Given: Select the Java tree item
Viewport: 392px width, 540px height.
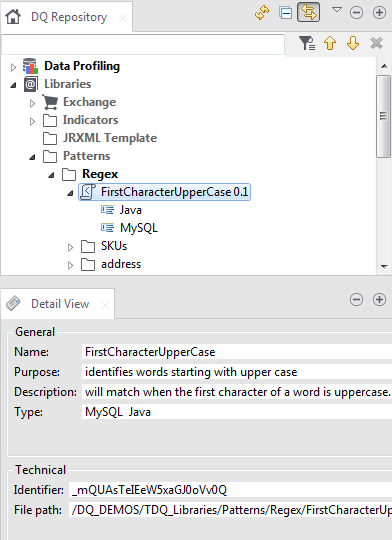Looking at the screenshot, I should 131,210.
